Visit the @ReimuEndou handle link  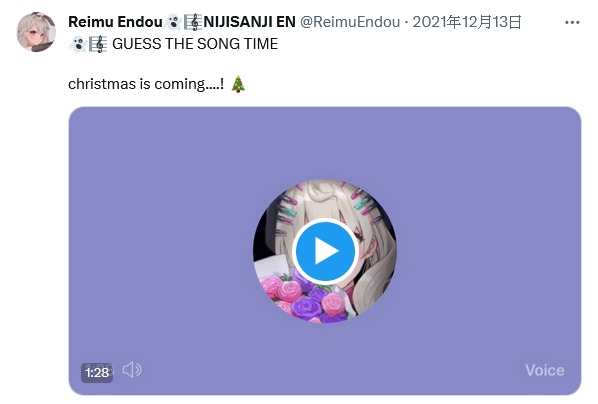coord(350,22)
